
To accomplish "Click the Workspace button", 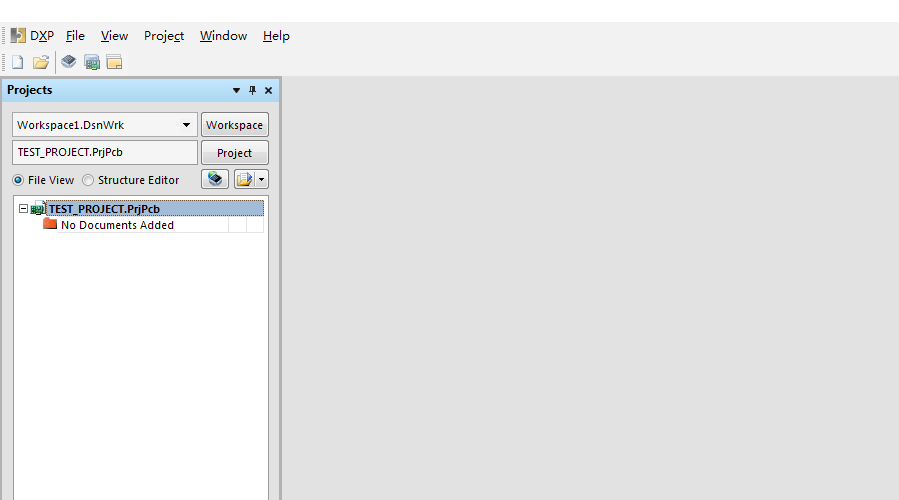I will click(234, 125).
